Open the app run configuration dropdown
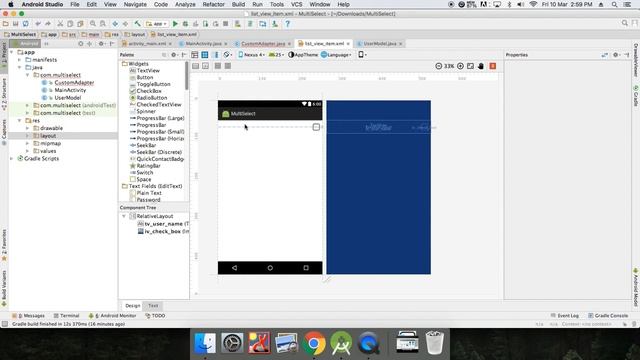640x360 pixels. pos(157,24)
